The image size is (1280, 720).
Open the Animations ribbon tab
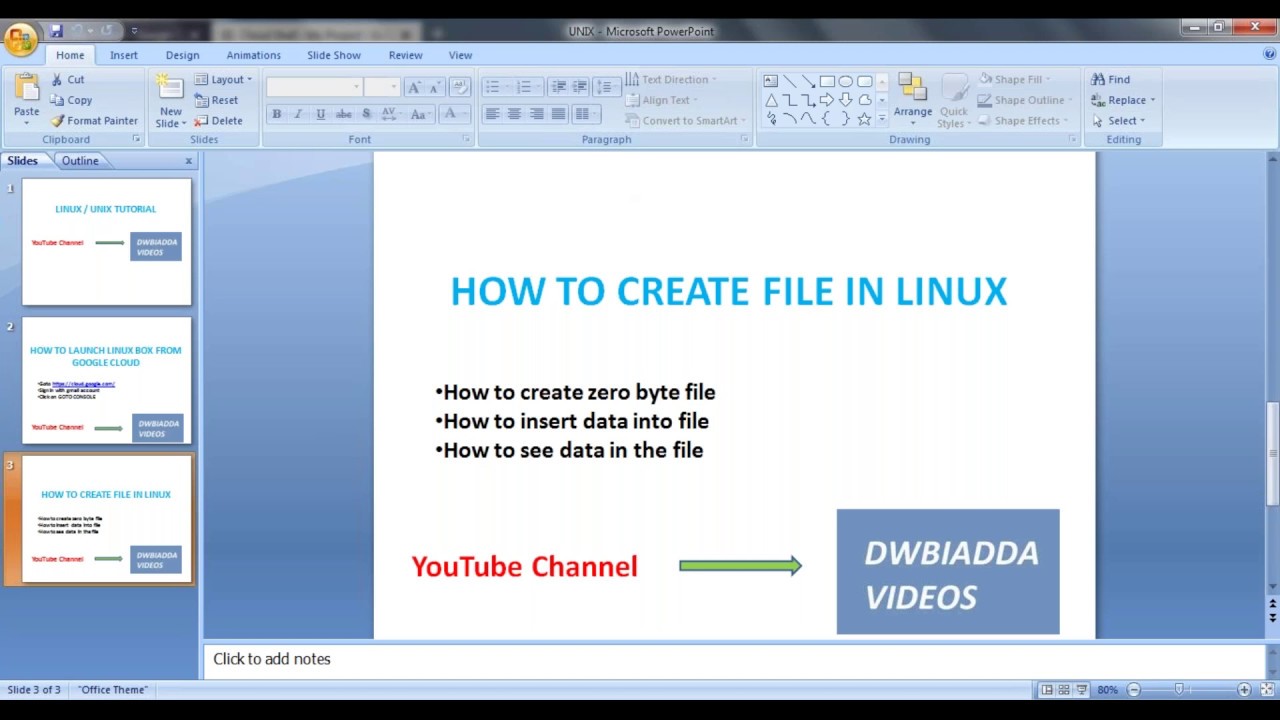pos(253,55)
